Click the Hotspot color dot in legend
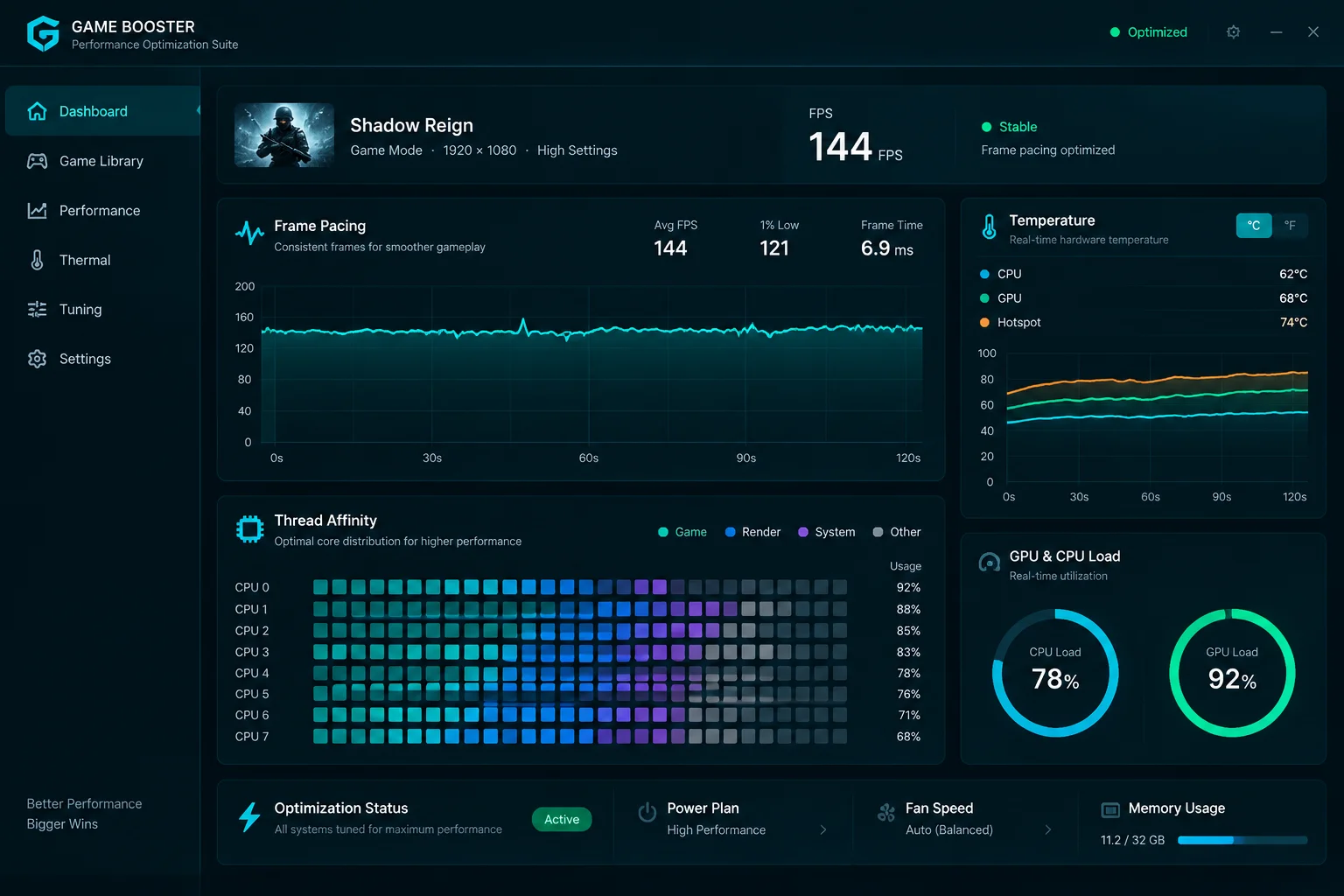This screenshot has height=896, width=1344. coord(984,322)
